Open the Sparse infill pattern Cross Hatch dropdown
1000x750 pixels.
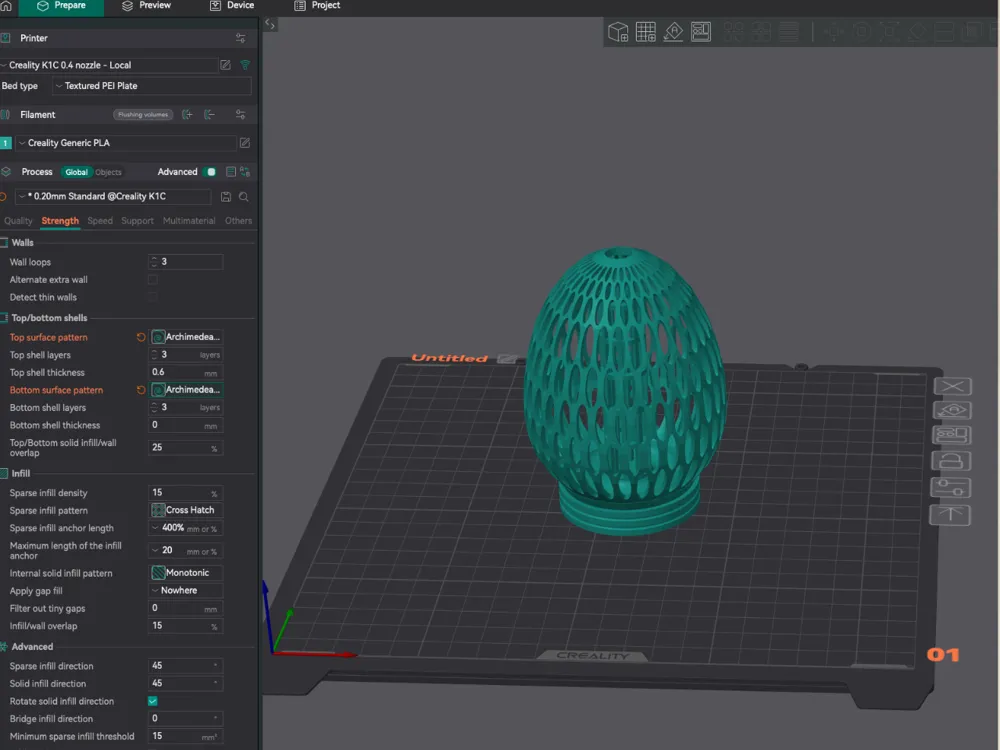point(186,510)
